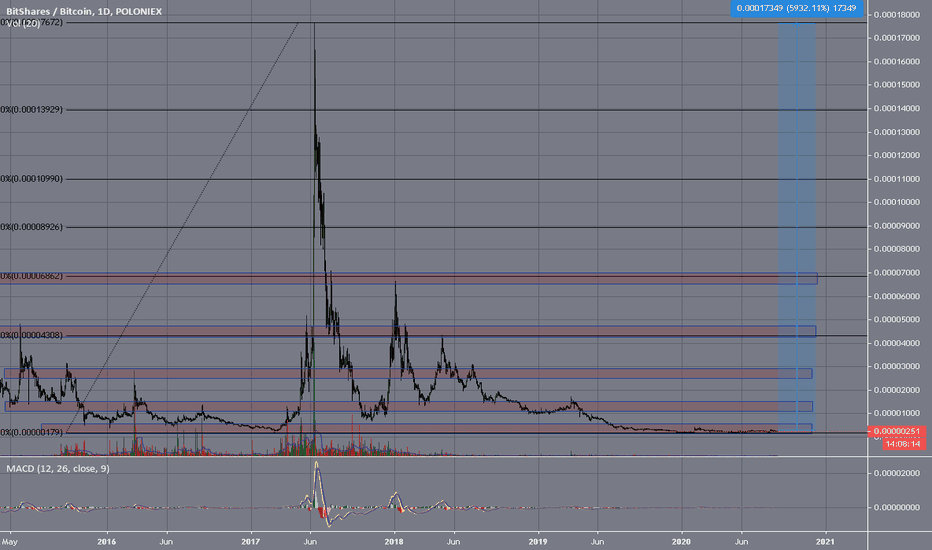Select Fibonacci level label 0.00008926

coord(32,227)
